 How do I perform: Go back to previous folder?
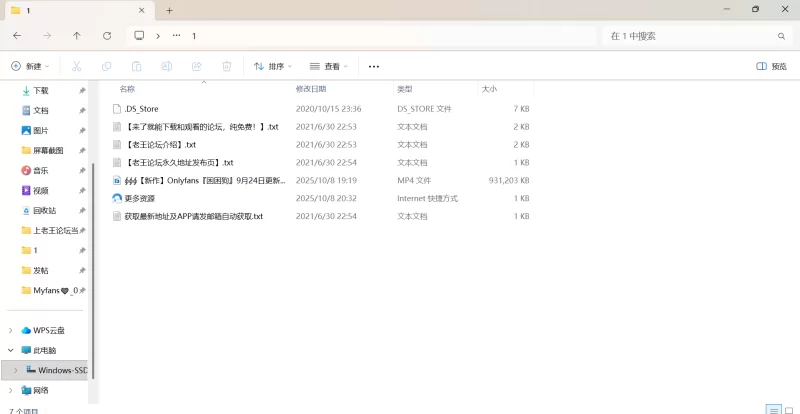point(17,35)
